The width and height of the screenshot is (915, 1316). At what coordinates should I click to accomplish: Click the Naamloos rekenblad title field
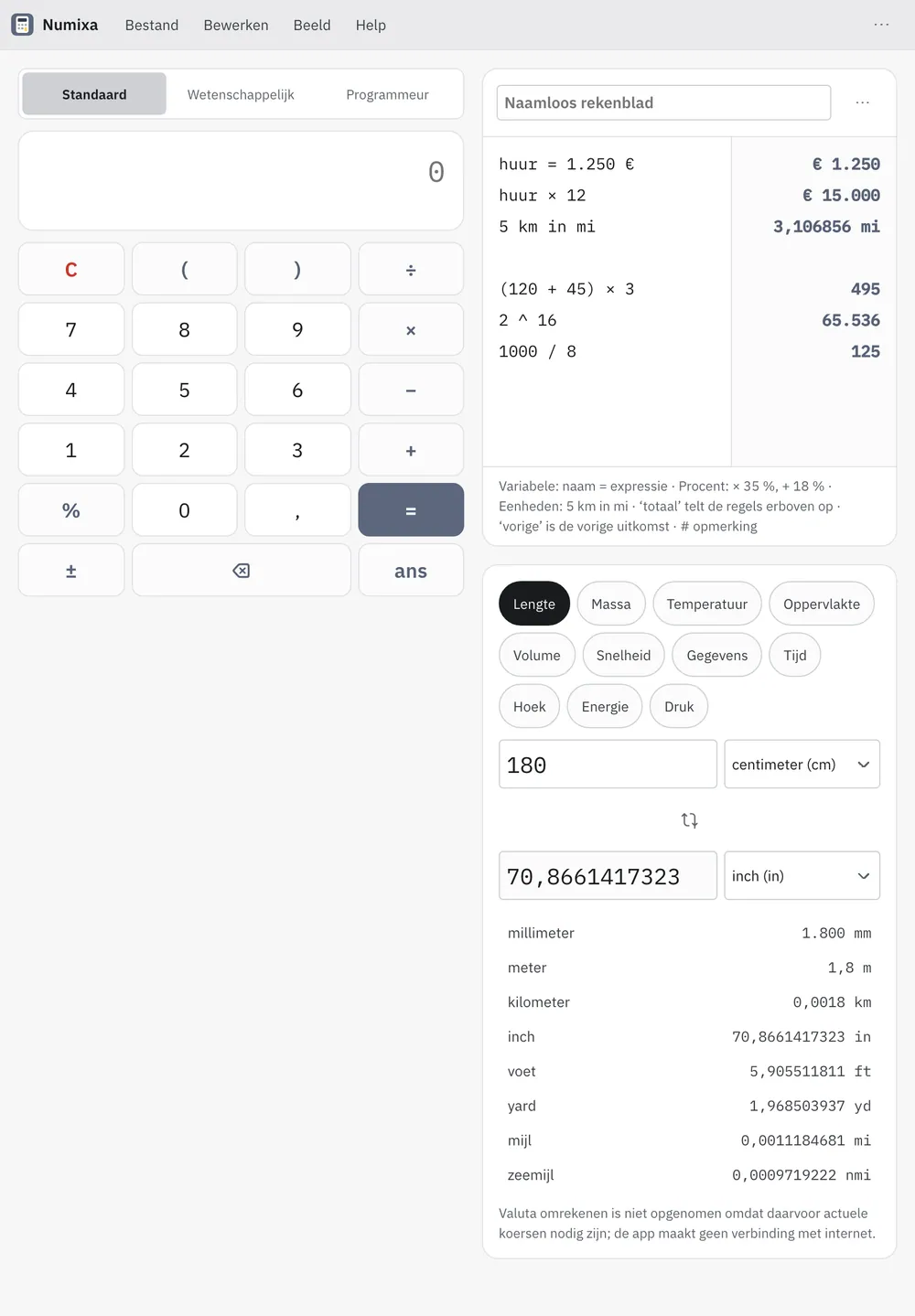tap(663, 102)
